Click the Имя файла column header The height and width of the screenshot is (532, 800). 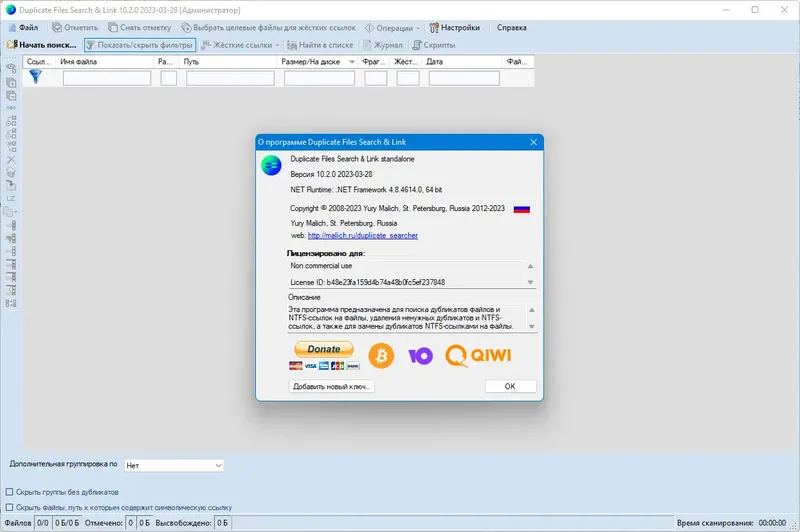(x=105, y=62)
